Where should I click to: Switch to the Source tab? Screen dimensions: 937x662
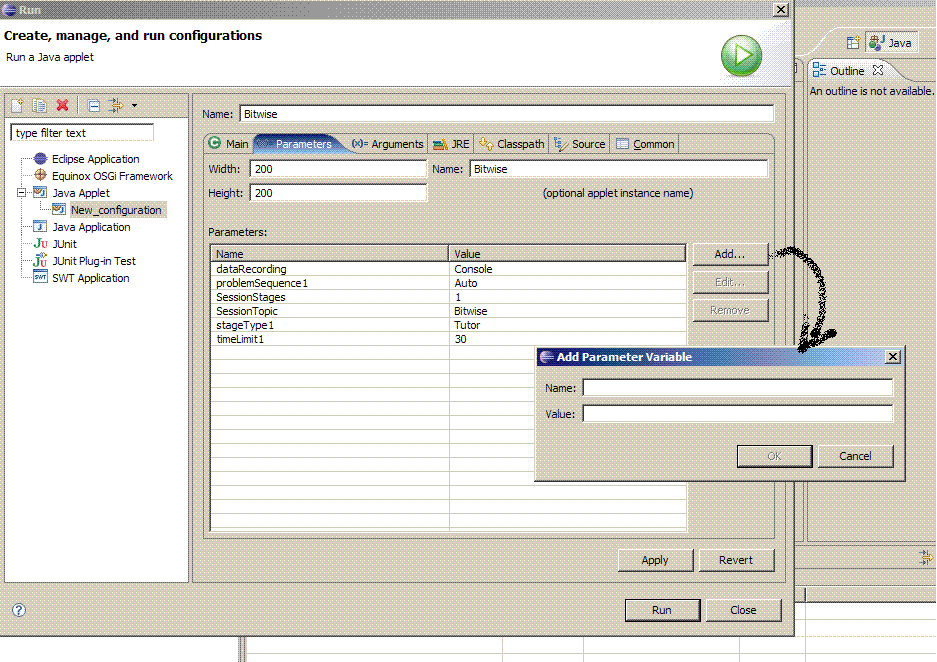(580, 144)
